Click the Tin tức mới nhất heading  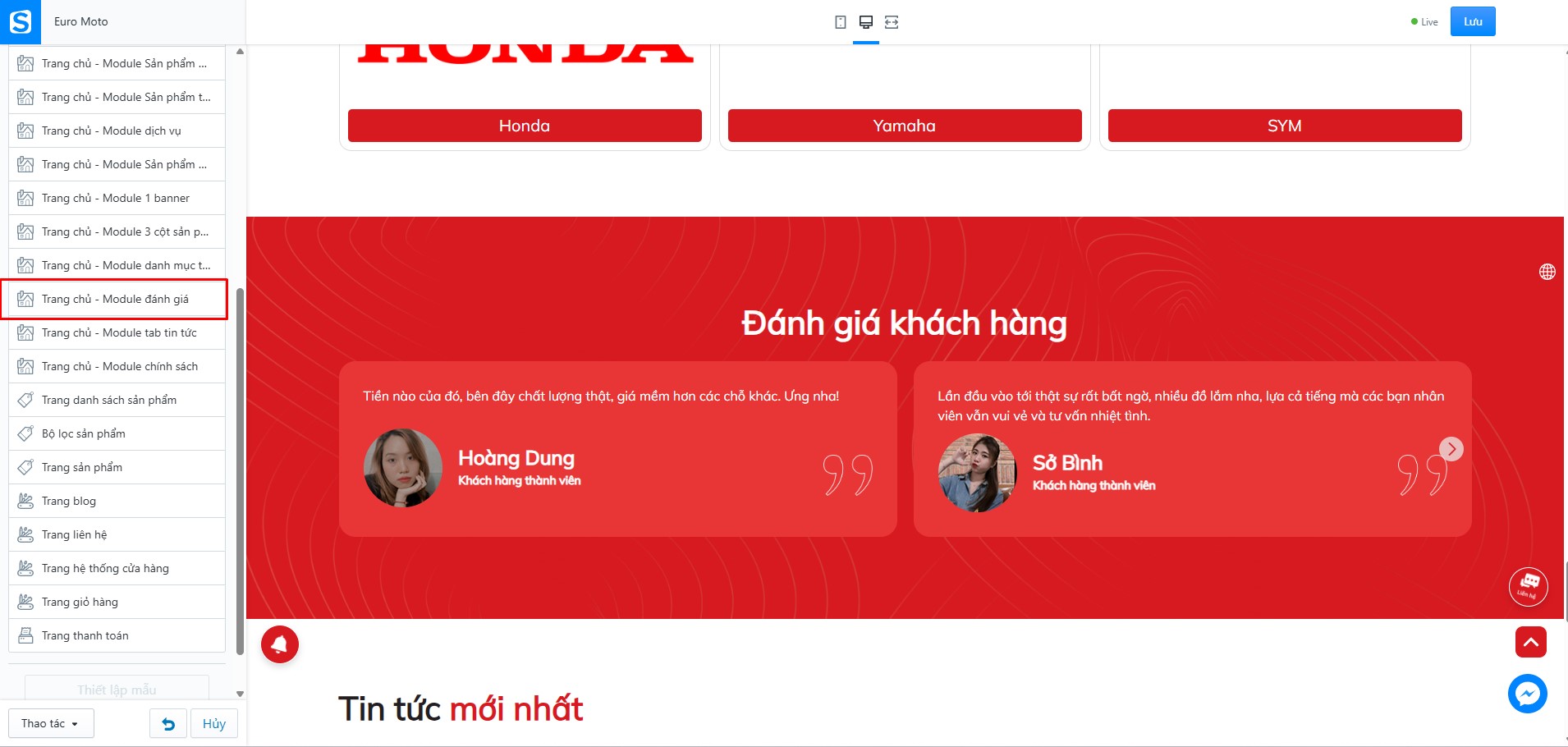[461, 709]
